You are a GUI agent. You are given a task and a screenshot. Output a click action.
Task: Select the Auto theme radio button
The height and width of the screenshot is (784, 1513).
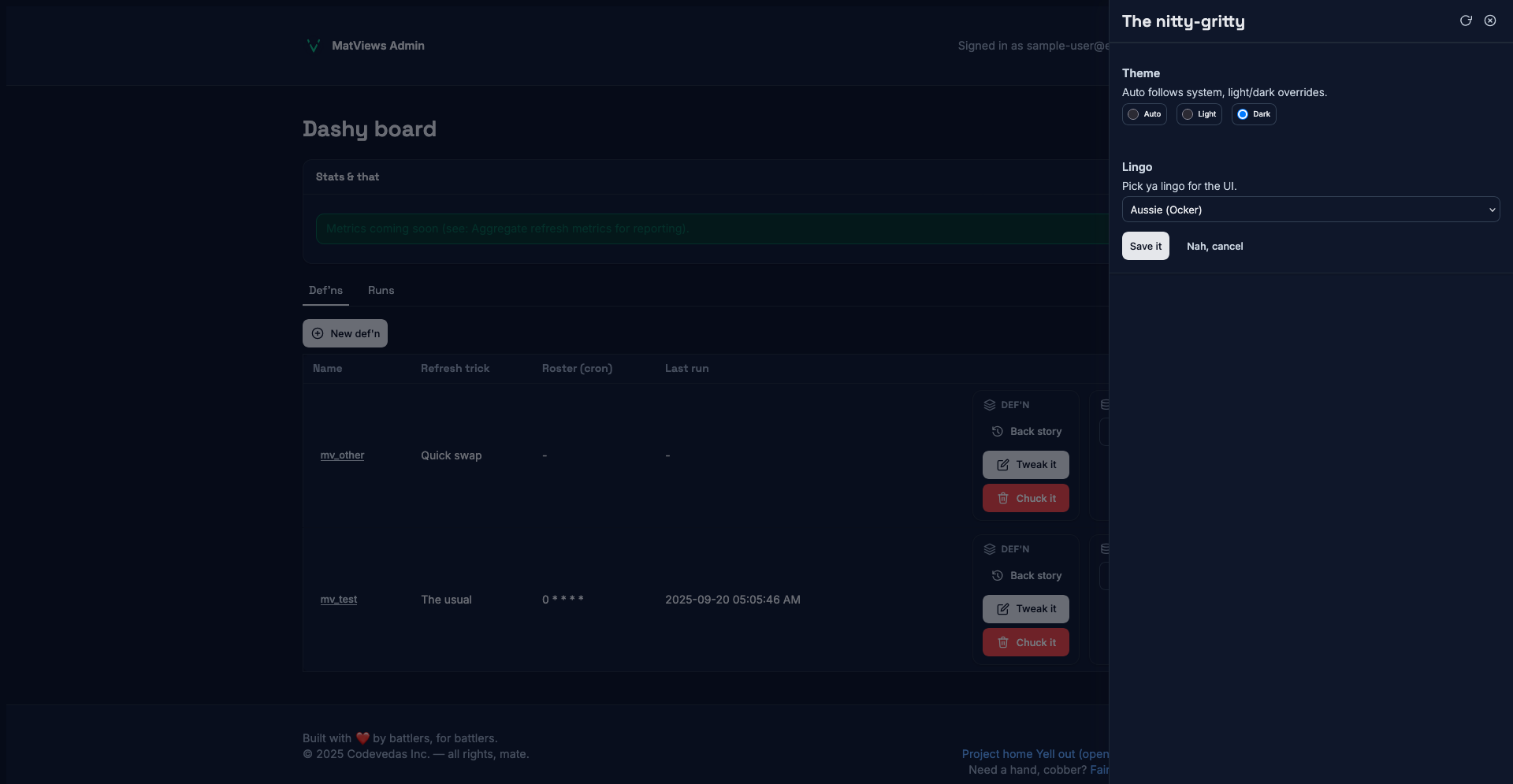coord(1133,114)
